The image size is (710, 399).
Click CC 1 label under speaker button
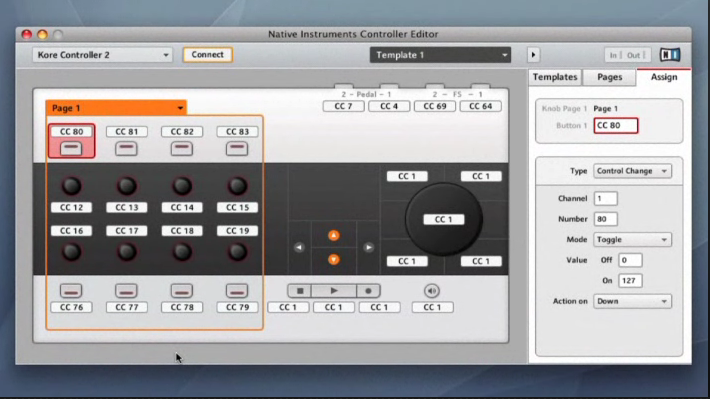click(x=432, y=307)
